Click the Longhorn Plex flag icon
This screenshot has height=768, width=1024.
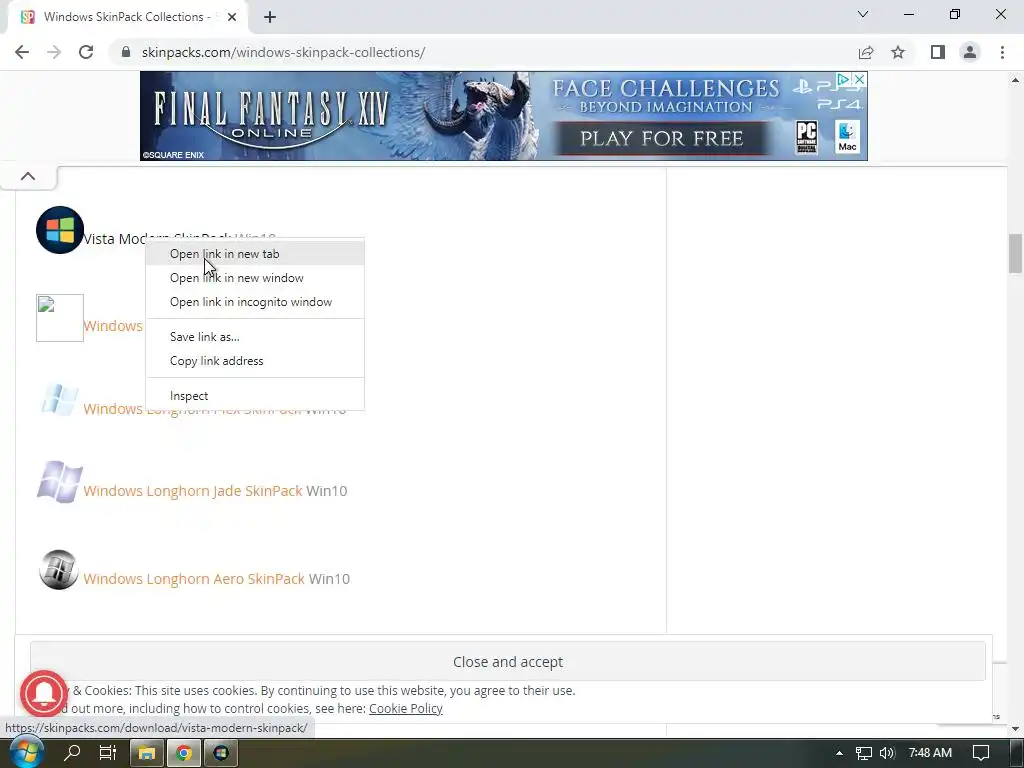(59, 400)
